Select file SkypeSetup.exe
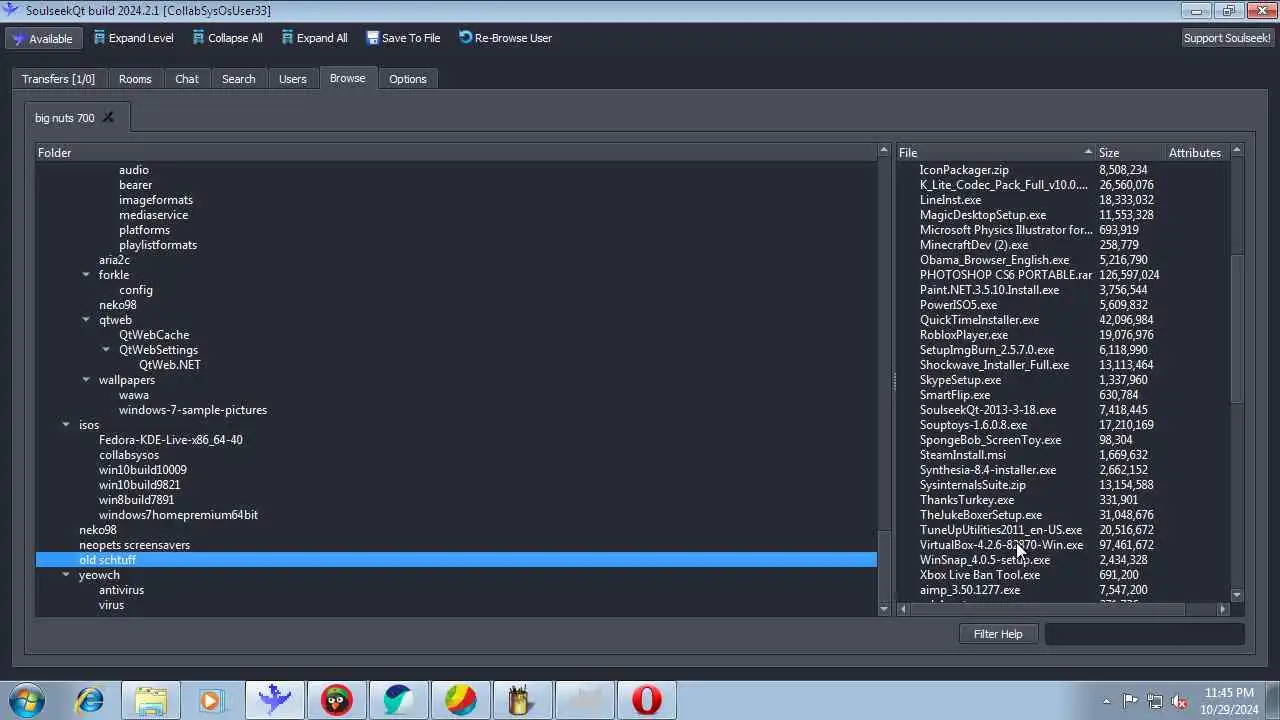Viewport: 1280px width, 720px height. coord(960,380)
